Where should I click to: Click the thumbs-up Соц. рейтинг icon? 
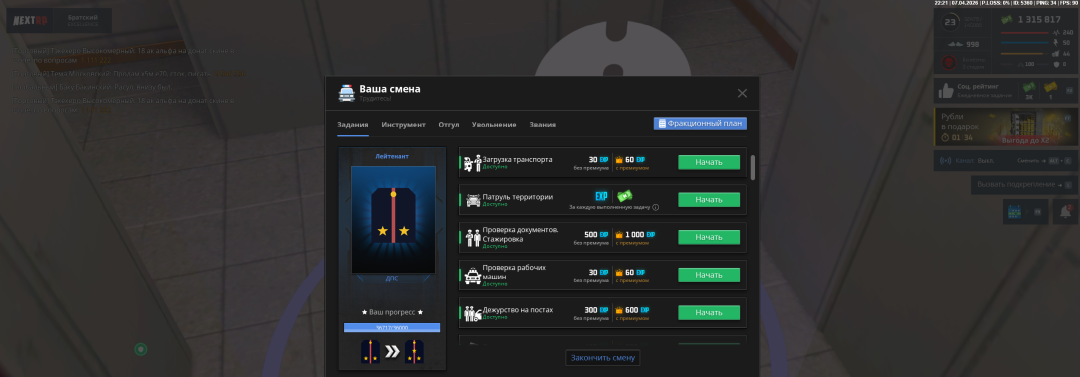click(946, 90)
